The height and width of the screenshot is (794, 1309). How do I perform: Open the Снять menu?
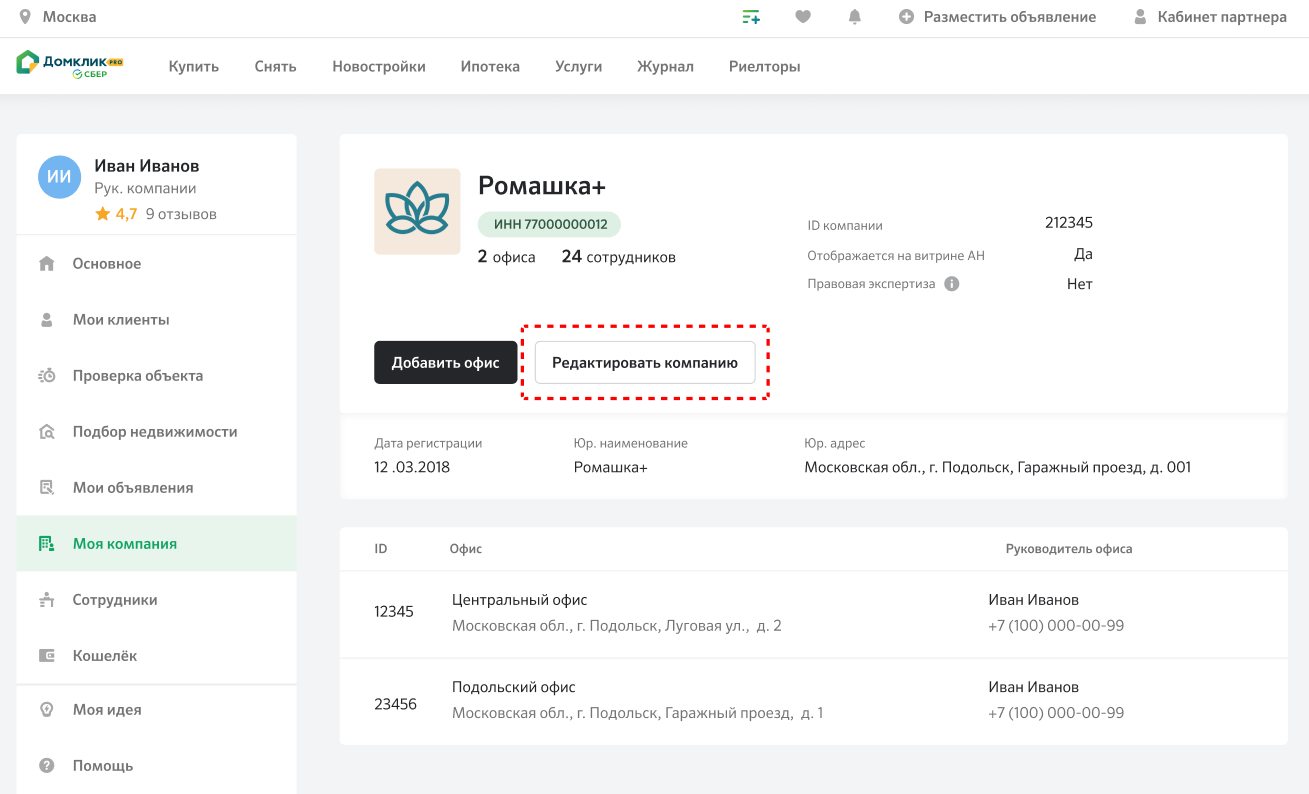[x=276, y=67]
